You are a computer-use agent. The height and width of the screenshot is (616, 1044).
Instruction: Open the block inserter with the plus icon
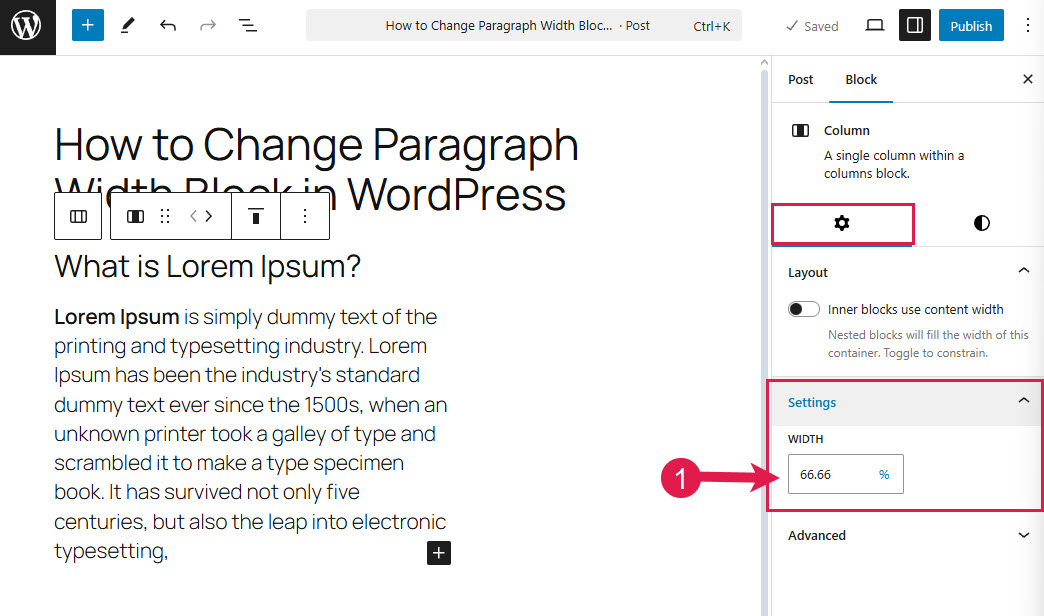(87, 25)
